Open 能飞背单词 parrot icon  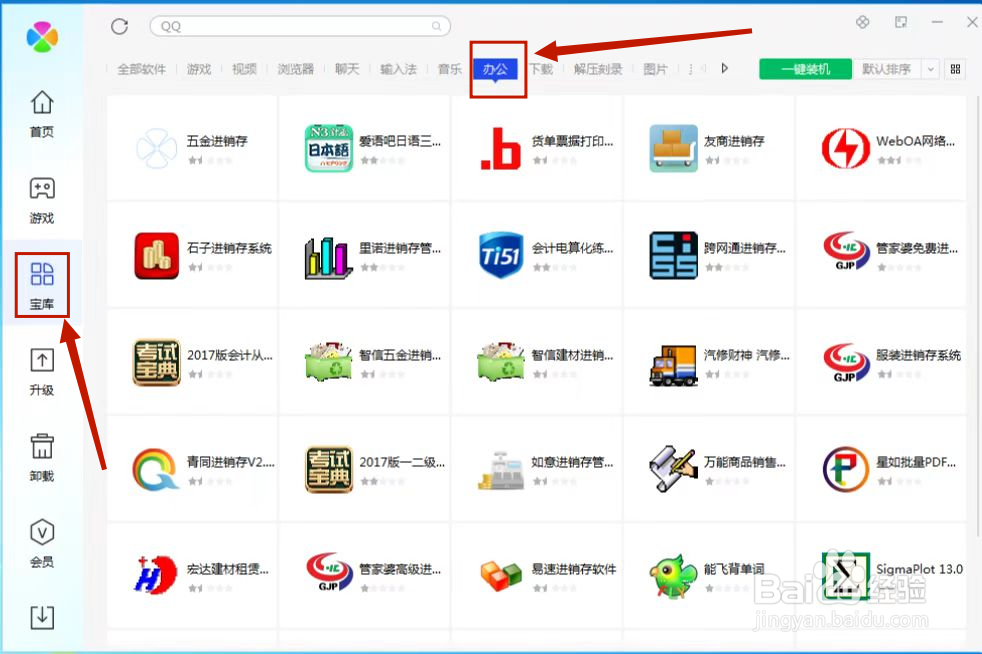point(673,575)
